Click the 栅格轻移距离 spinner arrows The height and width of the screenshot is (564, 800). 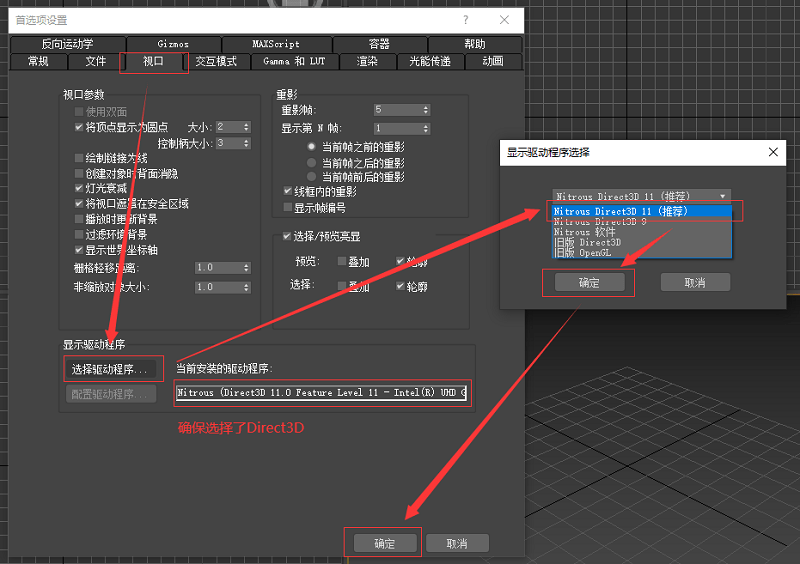pyautogui.click(x=246, y=268)
